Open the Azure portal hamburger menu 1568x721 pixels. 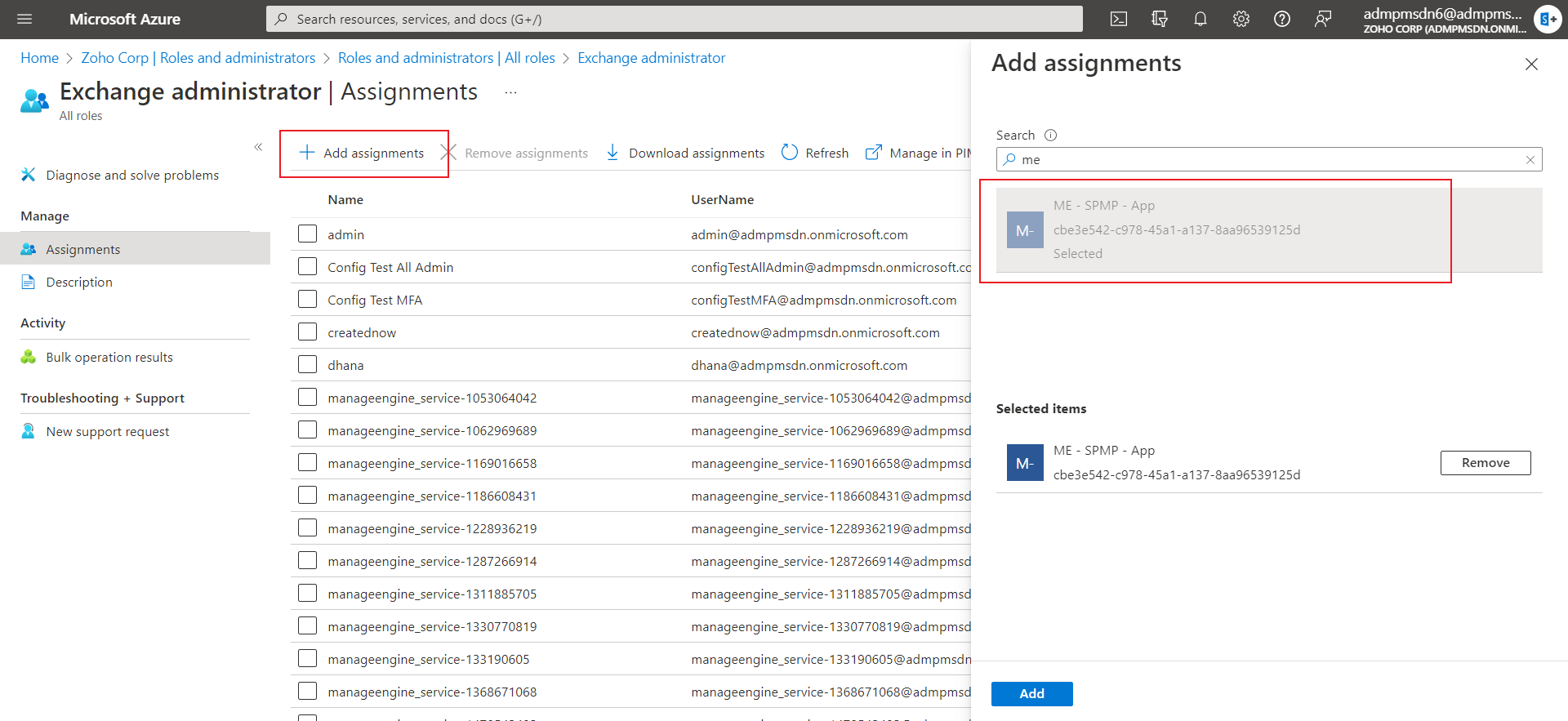tap(24, 19)
